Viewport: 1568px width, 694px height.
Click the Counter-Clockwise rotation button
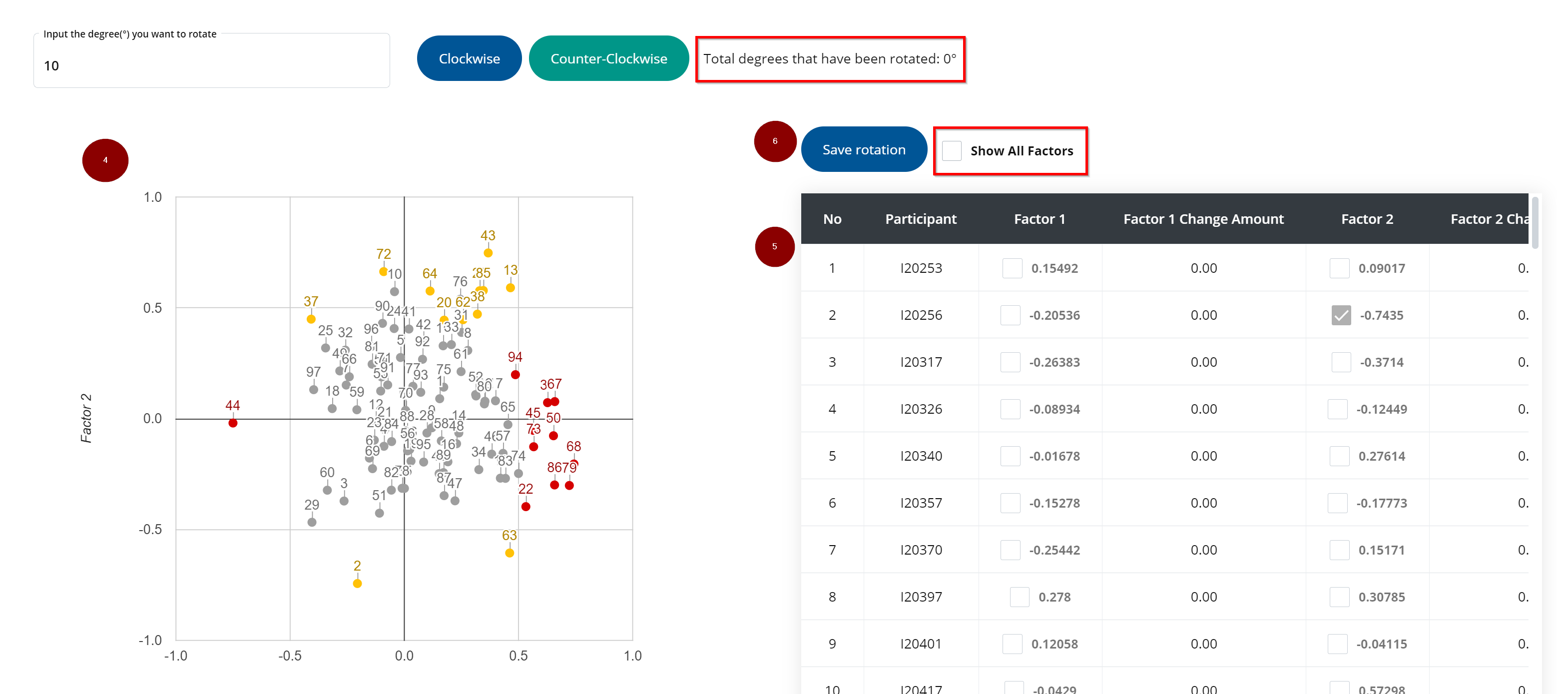pos(608,58)
